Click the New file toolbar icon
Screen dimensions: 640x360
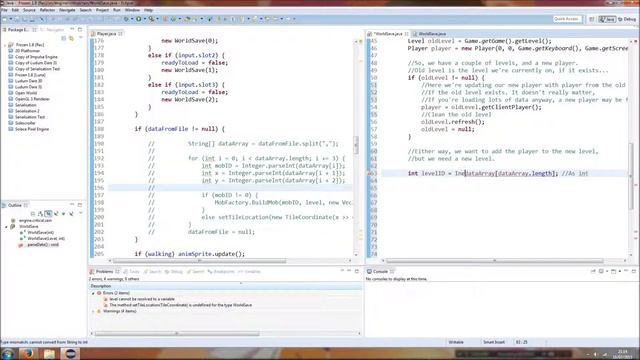click(x=5, y=19)
